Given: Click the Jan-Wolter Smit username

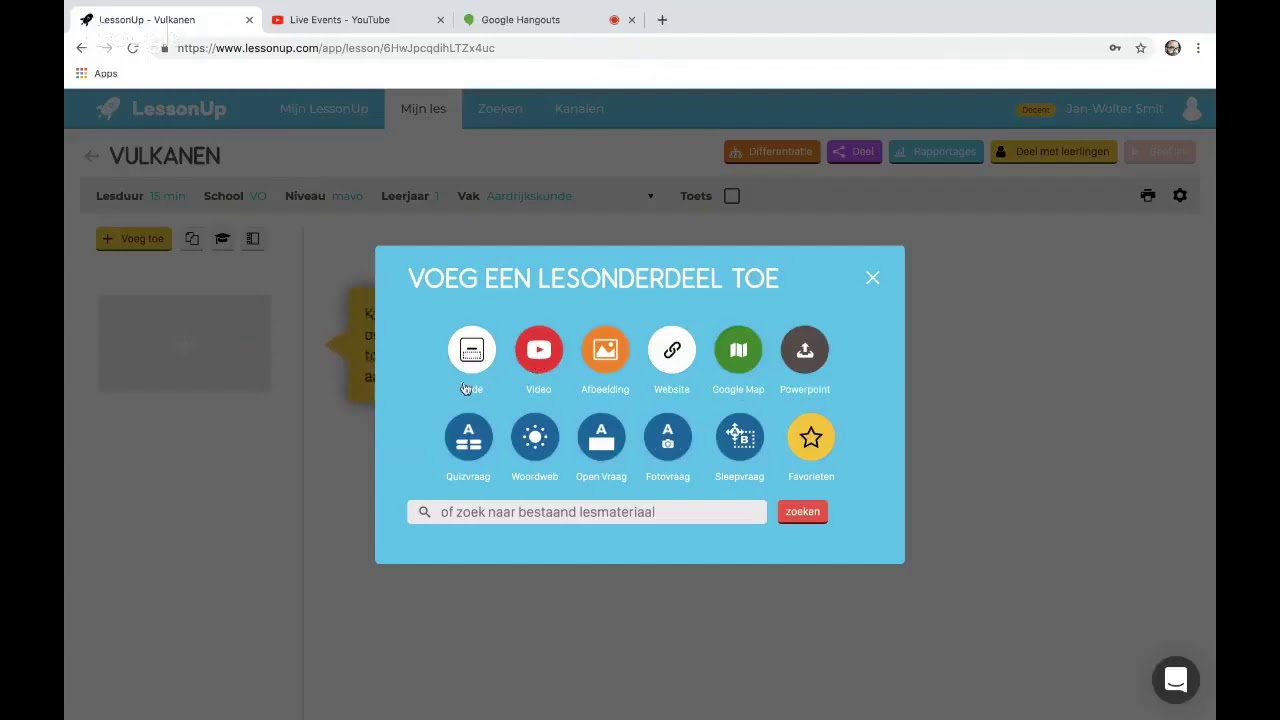Looking at the screenshot, I should (x=1114, y=109).
